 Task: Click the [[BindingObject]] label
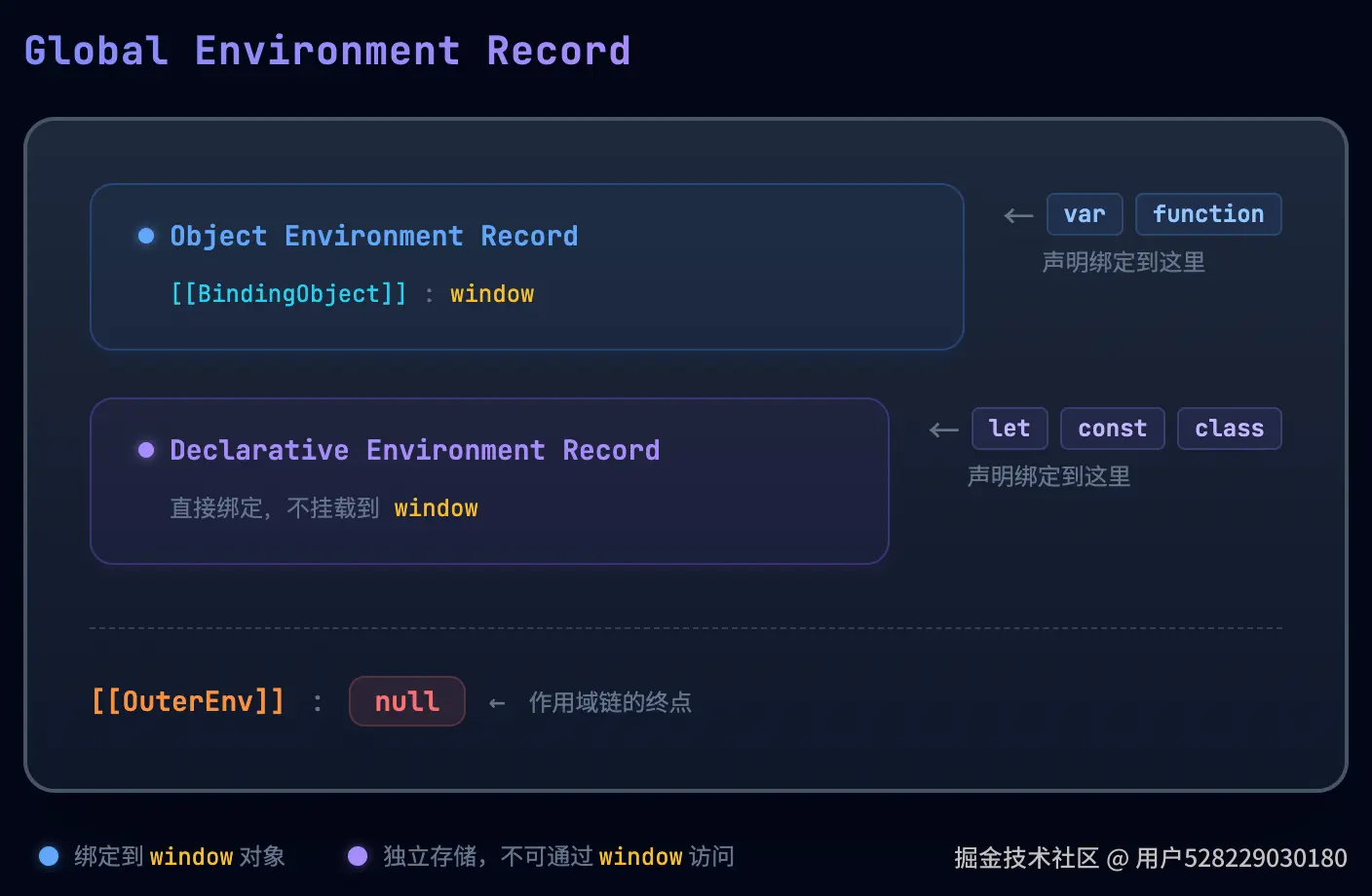point(288,294)
